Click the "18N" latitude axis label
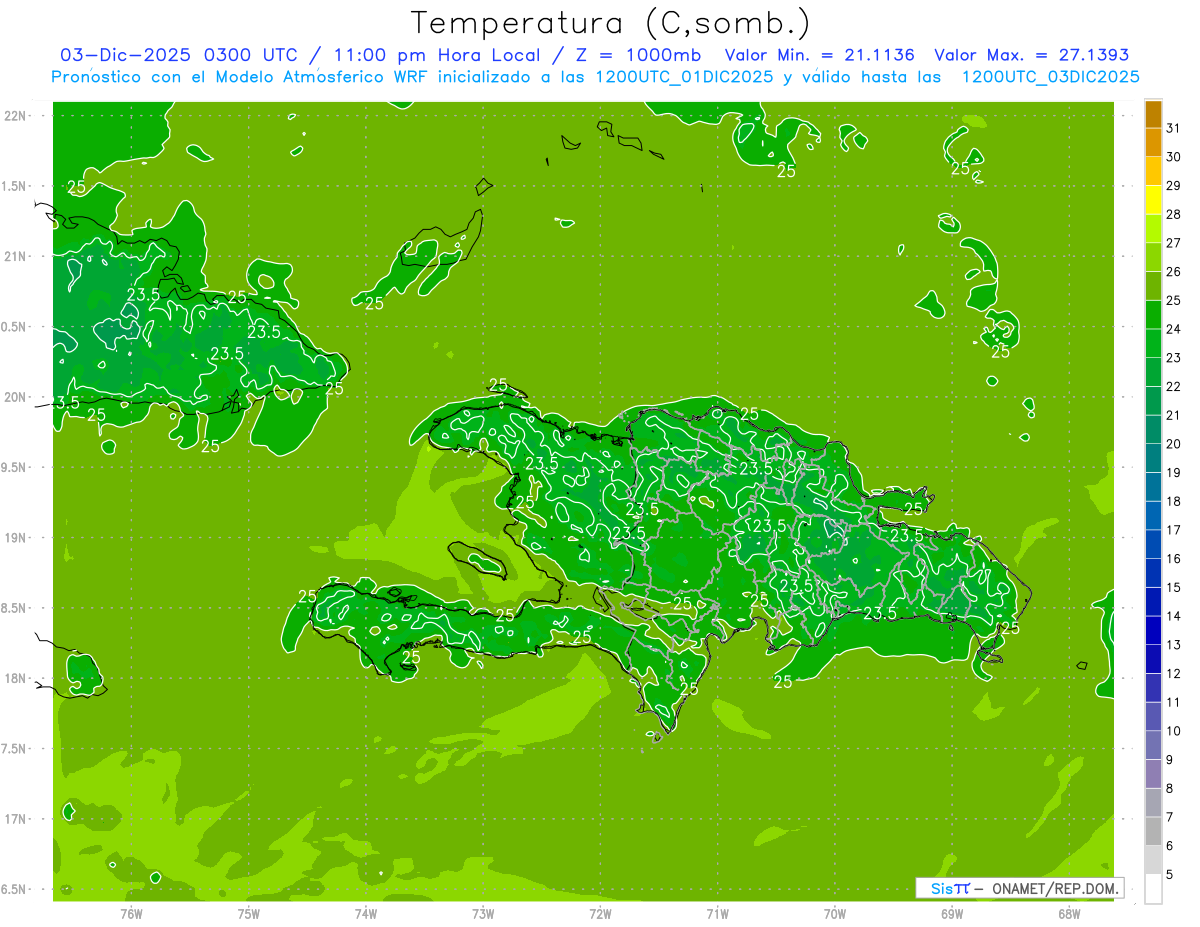The height and width of the screenshot is (927, 1200). click(x=16, y=678)
